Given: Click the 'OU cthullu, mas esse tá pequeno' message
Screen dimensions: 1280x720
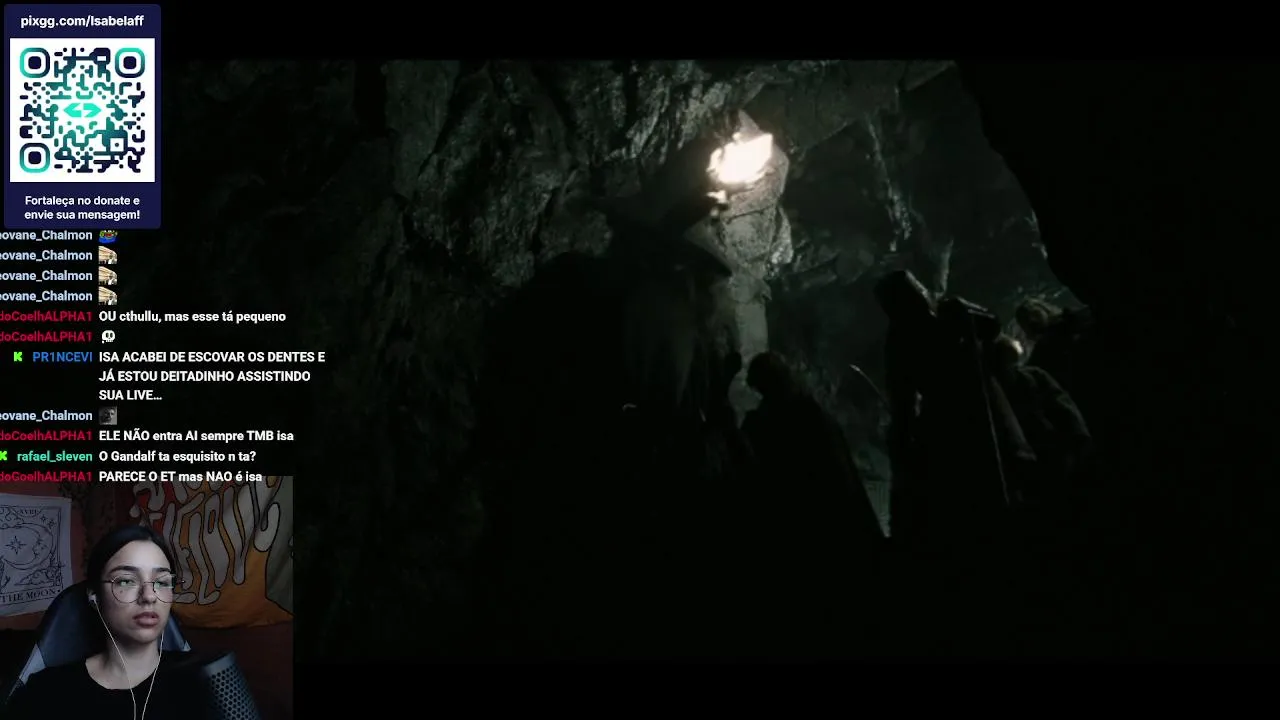Looking at the screenshot, I should click(192, 316).
